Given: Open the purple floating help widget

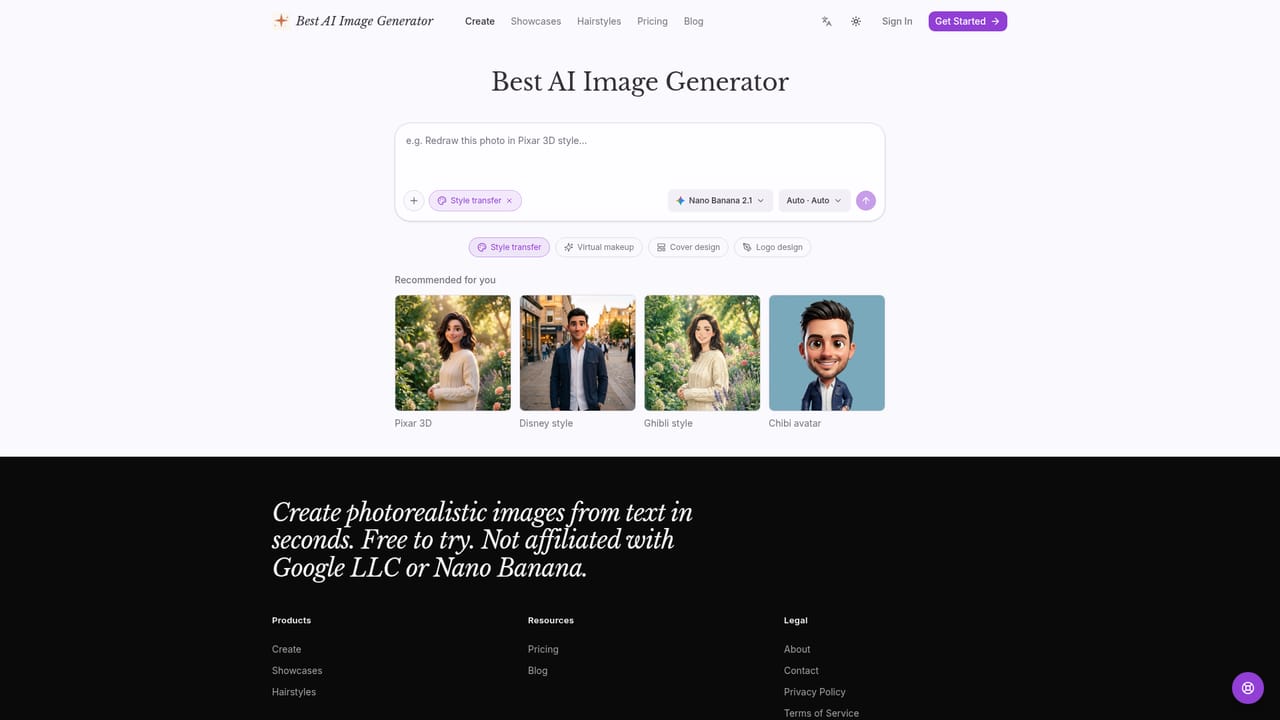Looking at the screenshot, I should point(1248,688).
